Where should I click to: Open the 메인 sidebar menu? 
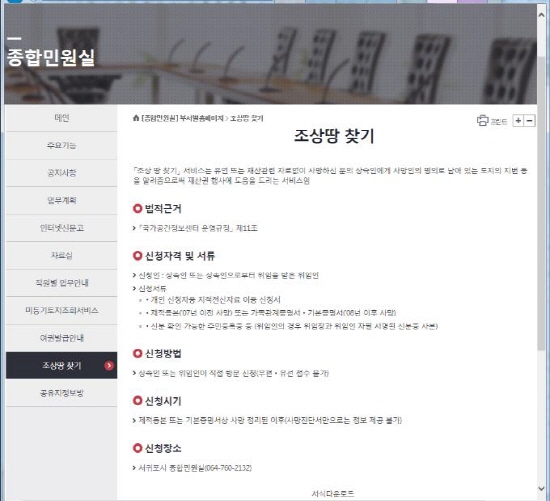[x=61, y=118]
